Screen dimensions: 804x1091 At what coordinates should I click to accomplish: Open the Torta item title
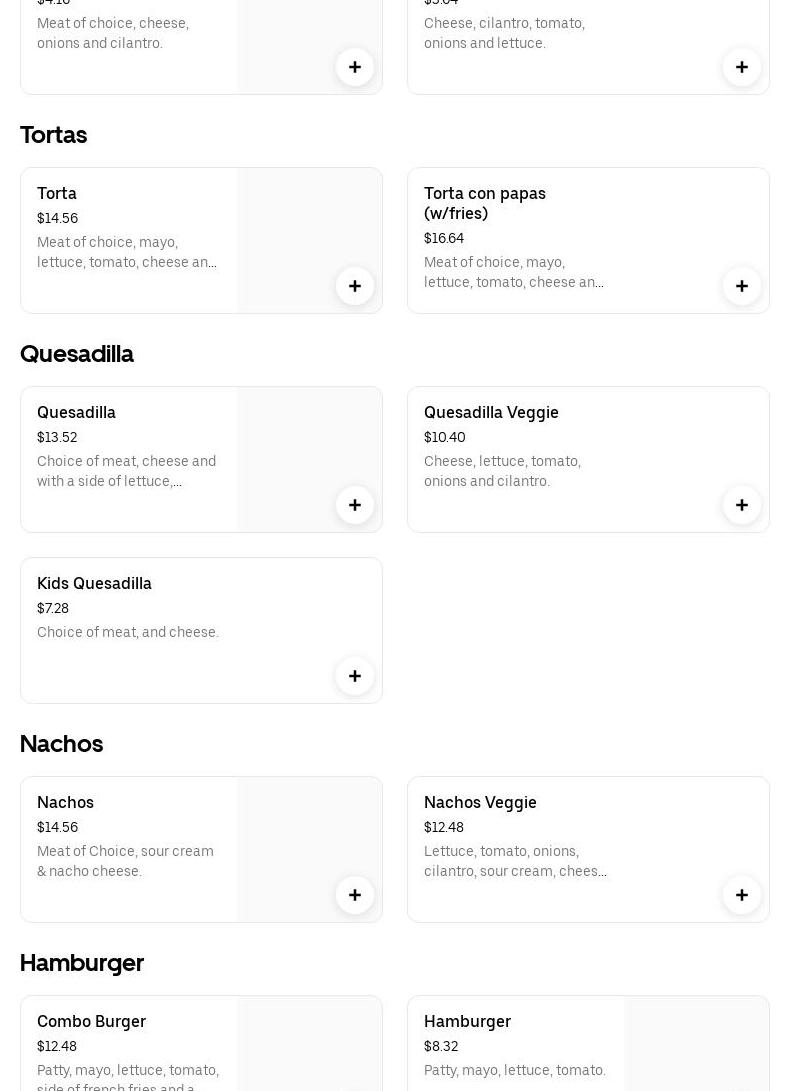[57, 193]
